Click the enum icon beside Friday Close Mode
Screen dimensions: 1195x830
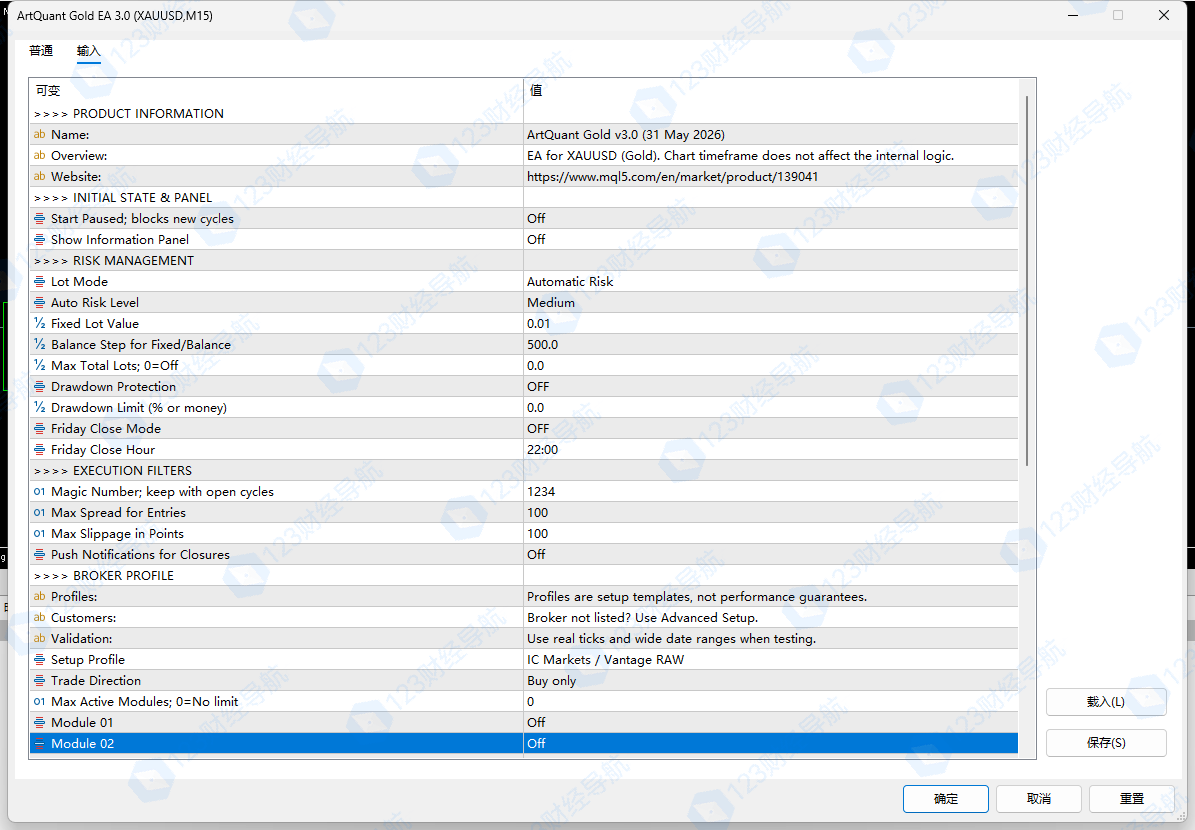coord(40,428)
